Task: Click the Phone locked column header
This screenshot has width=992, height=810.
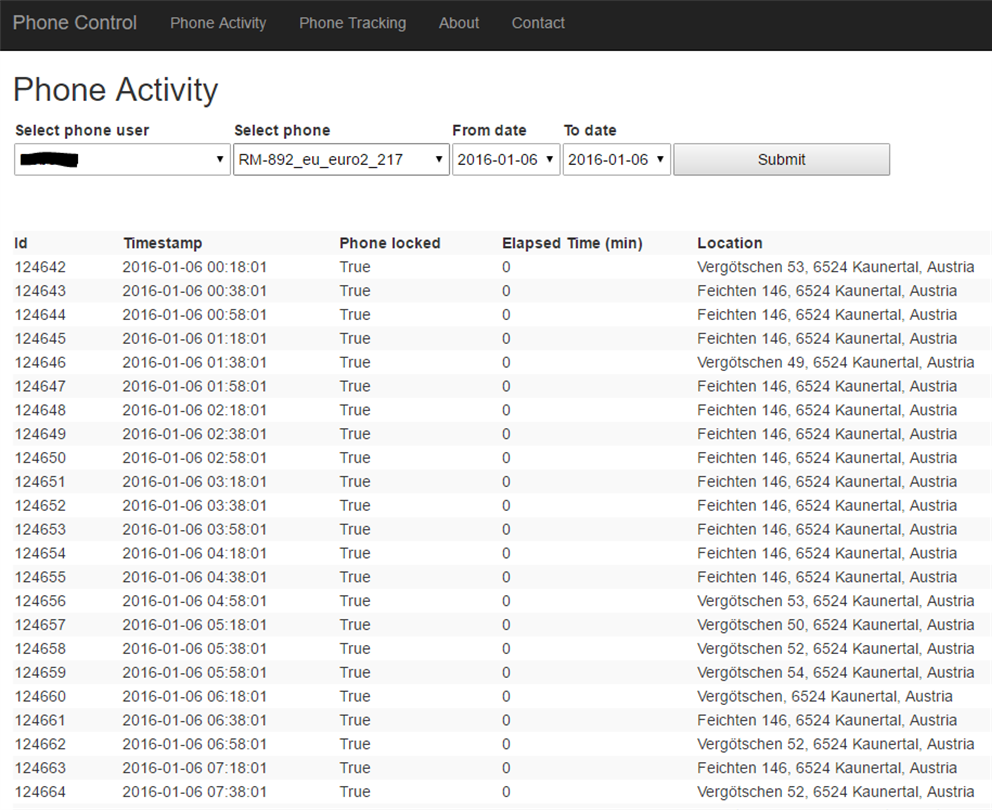Action: pos(390,243)
